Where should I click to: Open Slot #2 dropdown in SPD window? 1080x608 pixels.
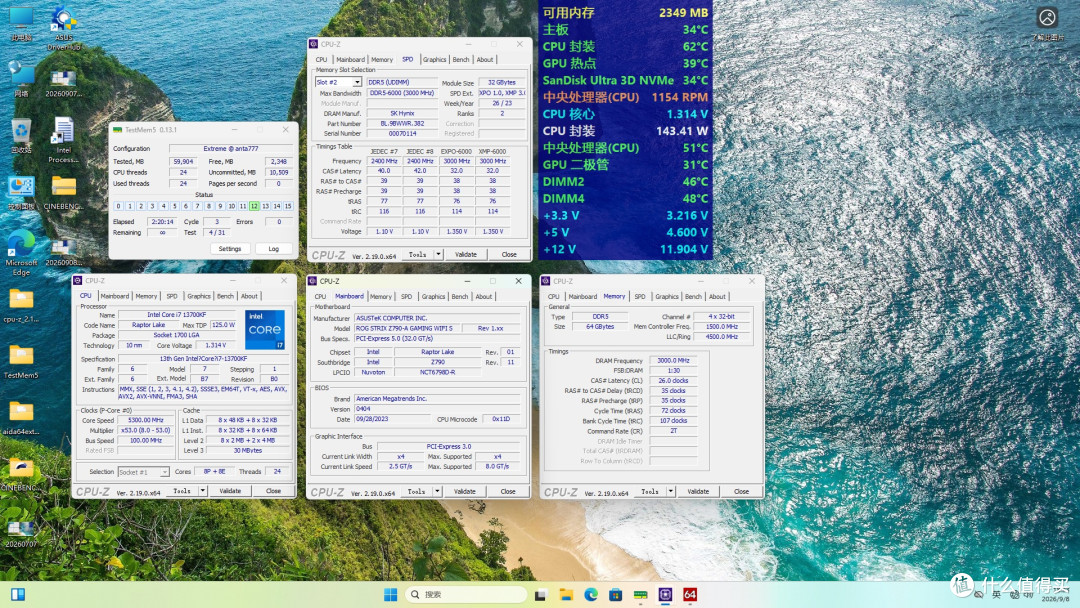(357, 82)
